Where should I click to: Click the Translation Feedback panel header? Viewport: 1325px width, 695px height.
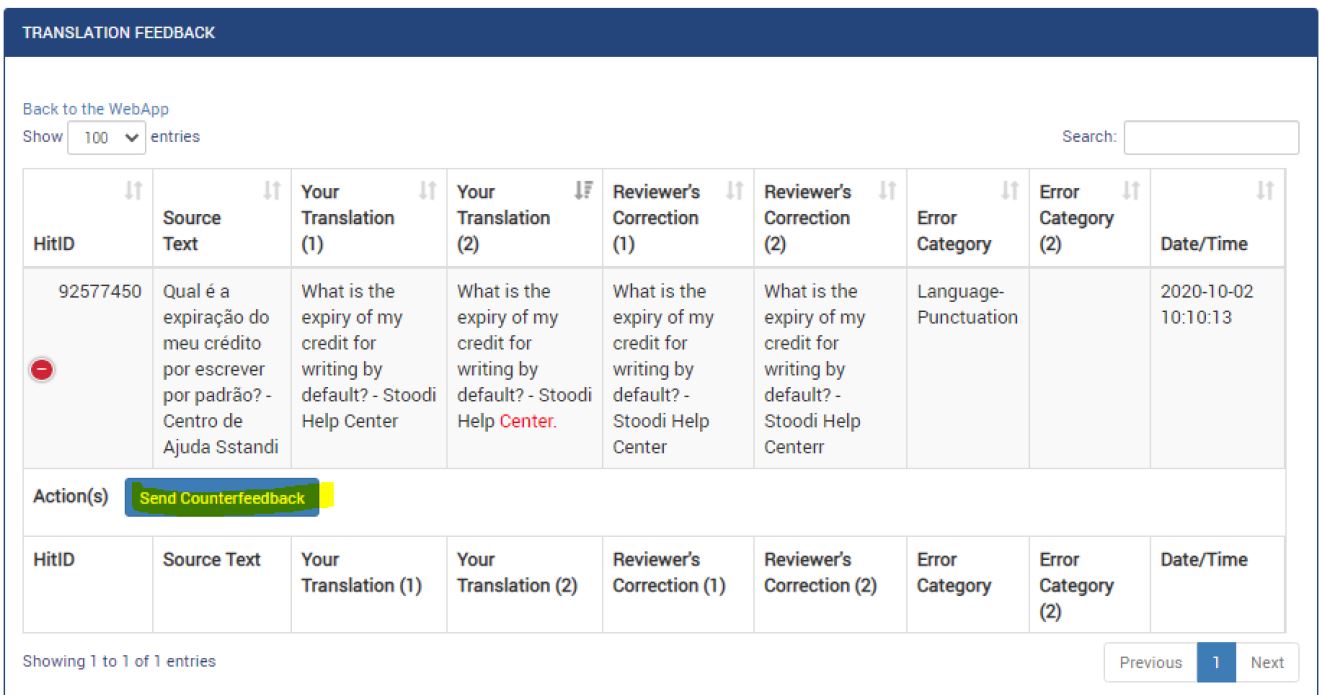tap(661, 33)
